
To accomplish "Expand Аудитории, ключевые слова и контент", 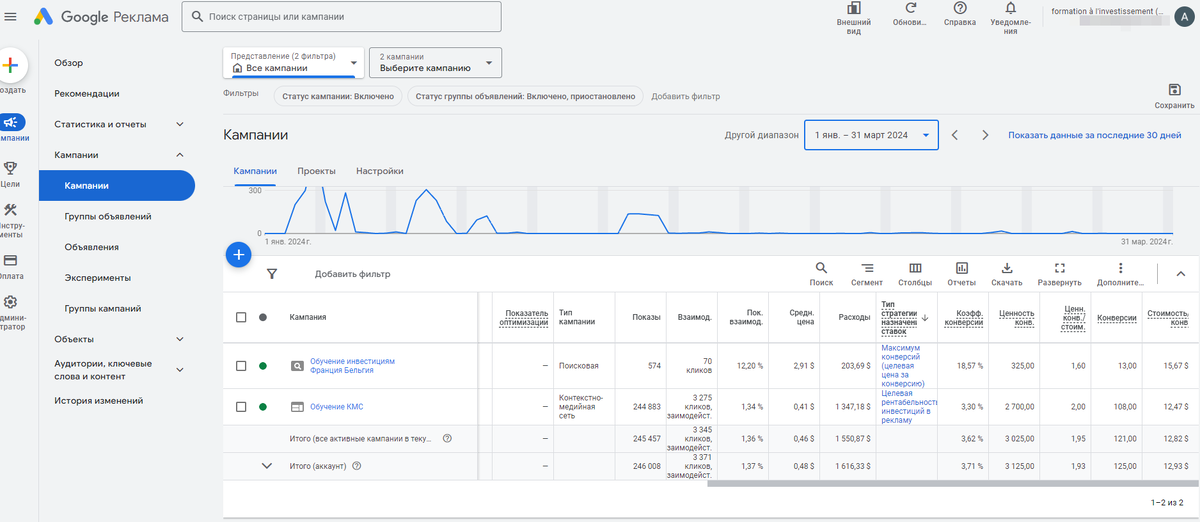I will point(180,370).
